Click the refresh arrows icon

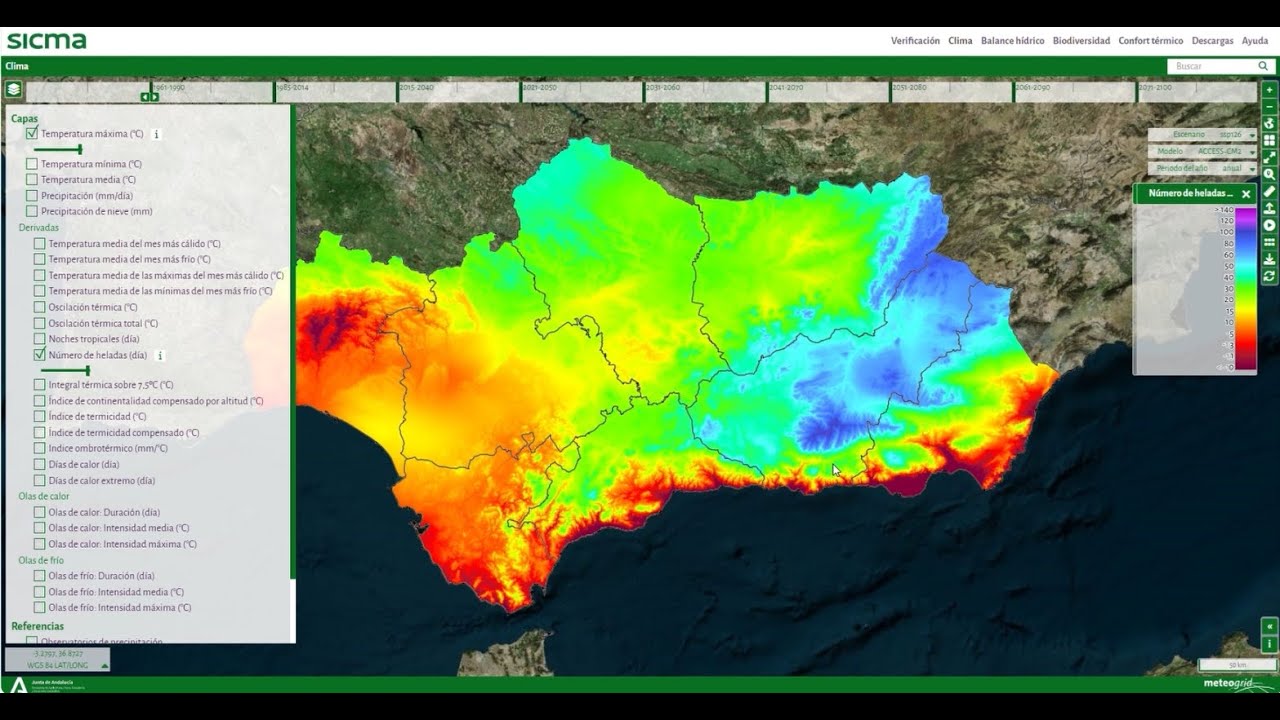coord(1270,276)
